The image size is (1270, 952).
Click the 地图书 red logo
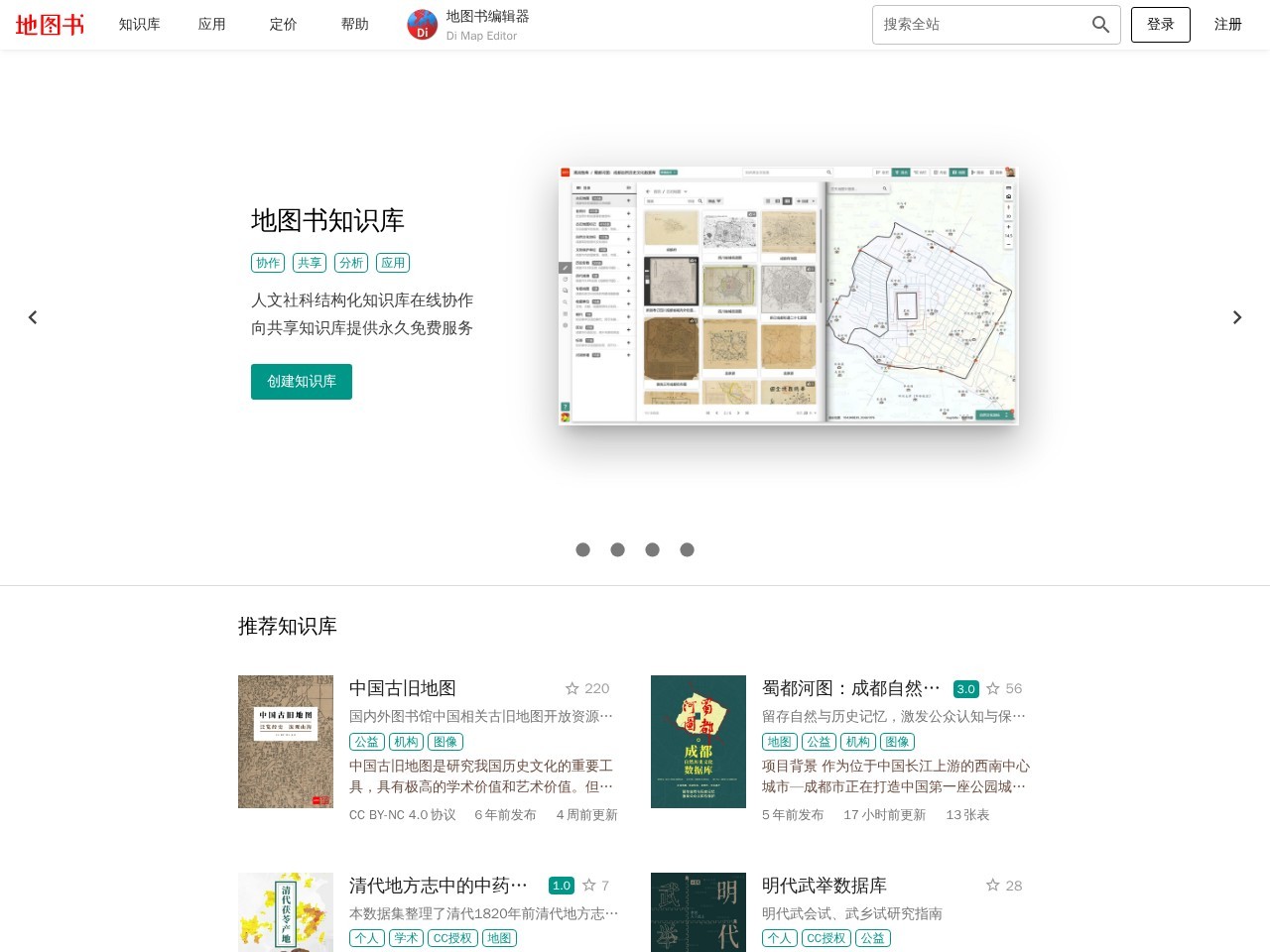[x=50, y=25]
